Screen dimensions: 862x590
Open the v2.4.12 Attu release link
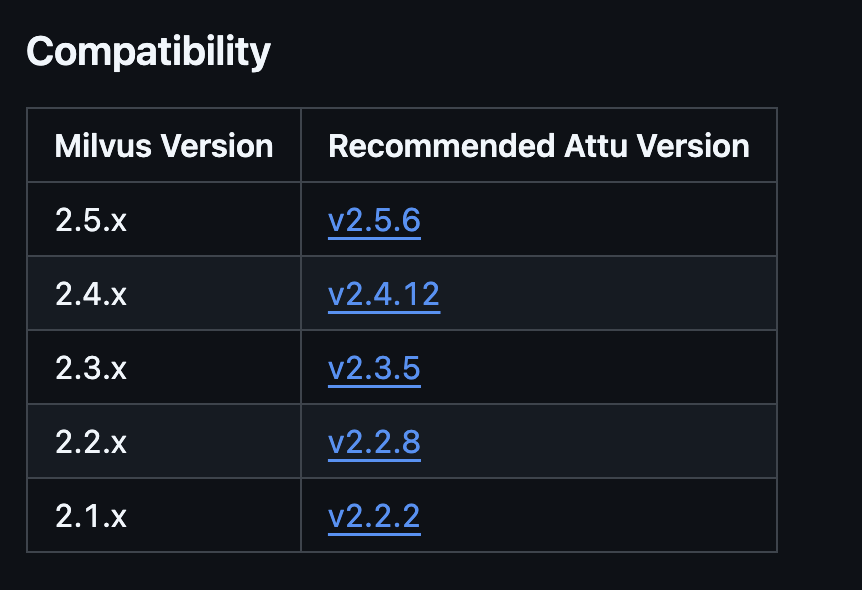click(x=384, y=294)
